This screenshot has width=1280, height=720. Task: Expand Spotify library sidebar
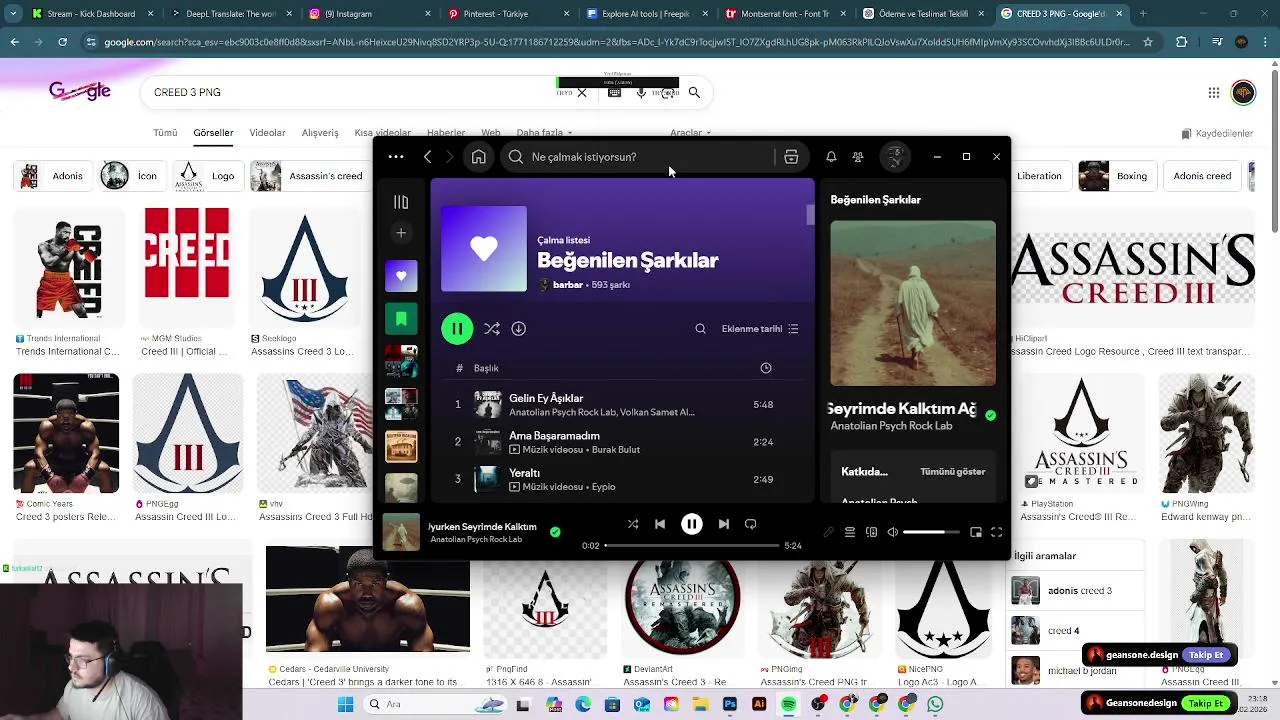pos(401,202)
